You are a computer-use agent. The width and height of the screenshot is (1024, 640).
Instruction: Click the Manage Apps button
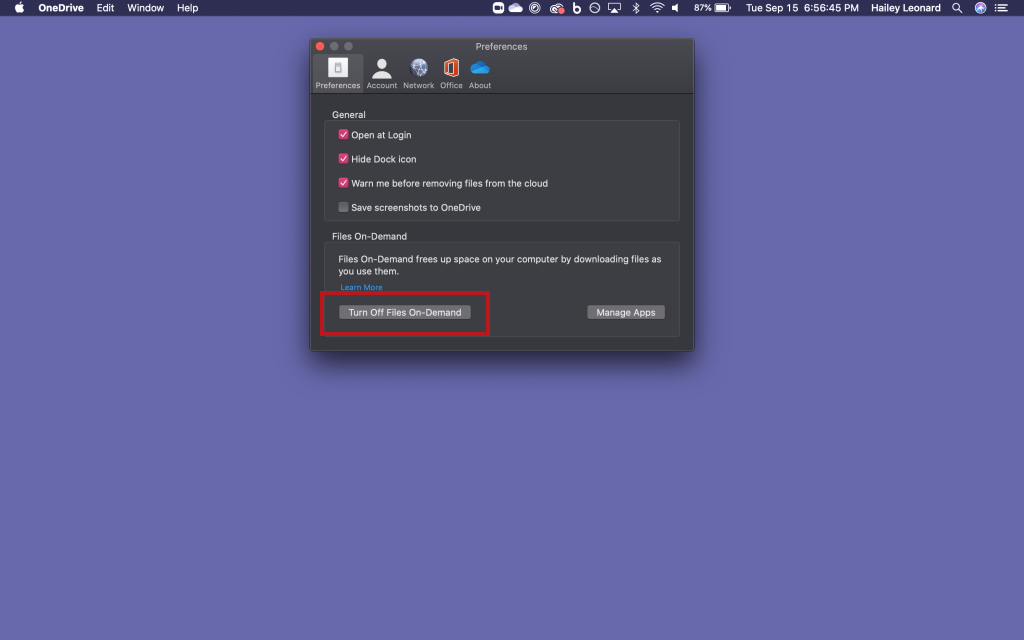[626, 312]
